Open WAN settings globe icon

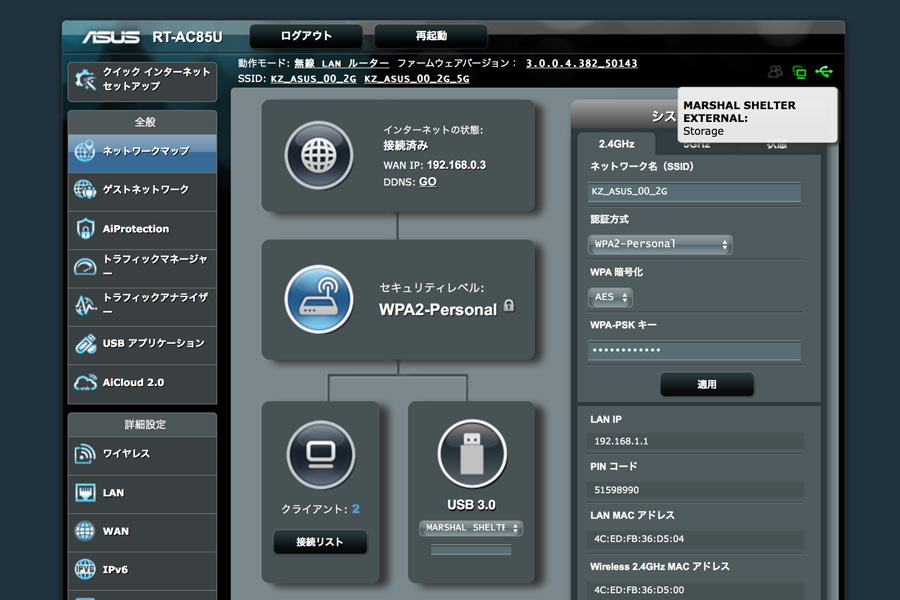click(x=85, y=531)
